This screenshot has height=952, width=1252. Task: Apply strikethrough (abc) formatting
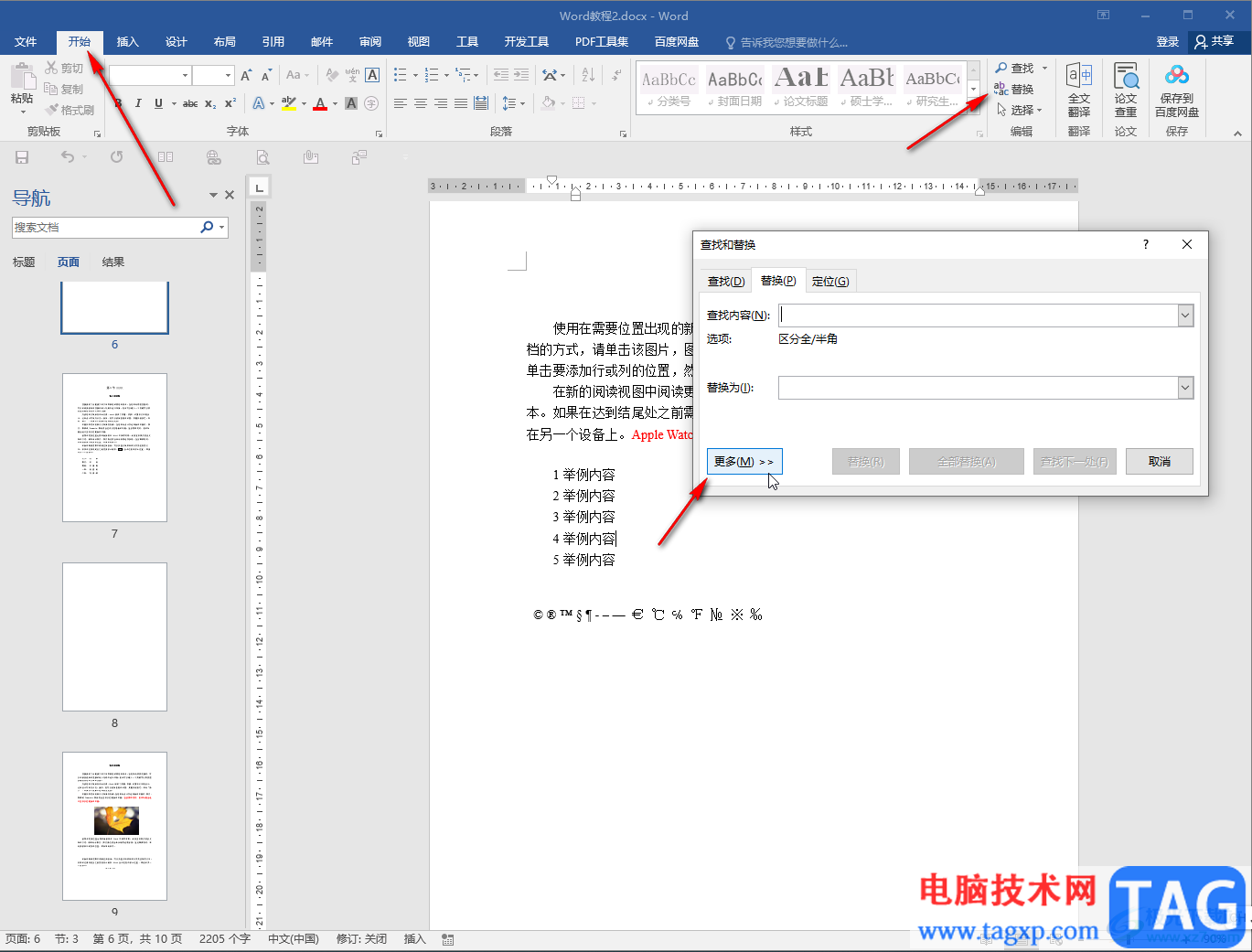click(x=190, y=103)
